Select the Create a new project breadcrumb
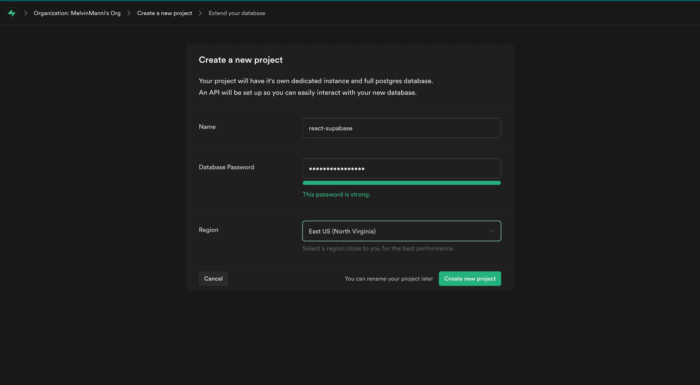 165,13
